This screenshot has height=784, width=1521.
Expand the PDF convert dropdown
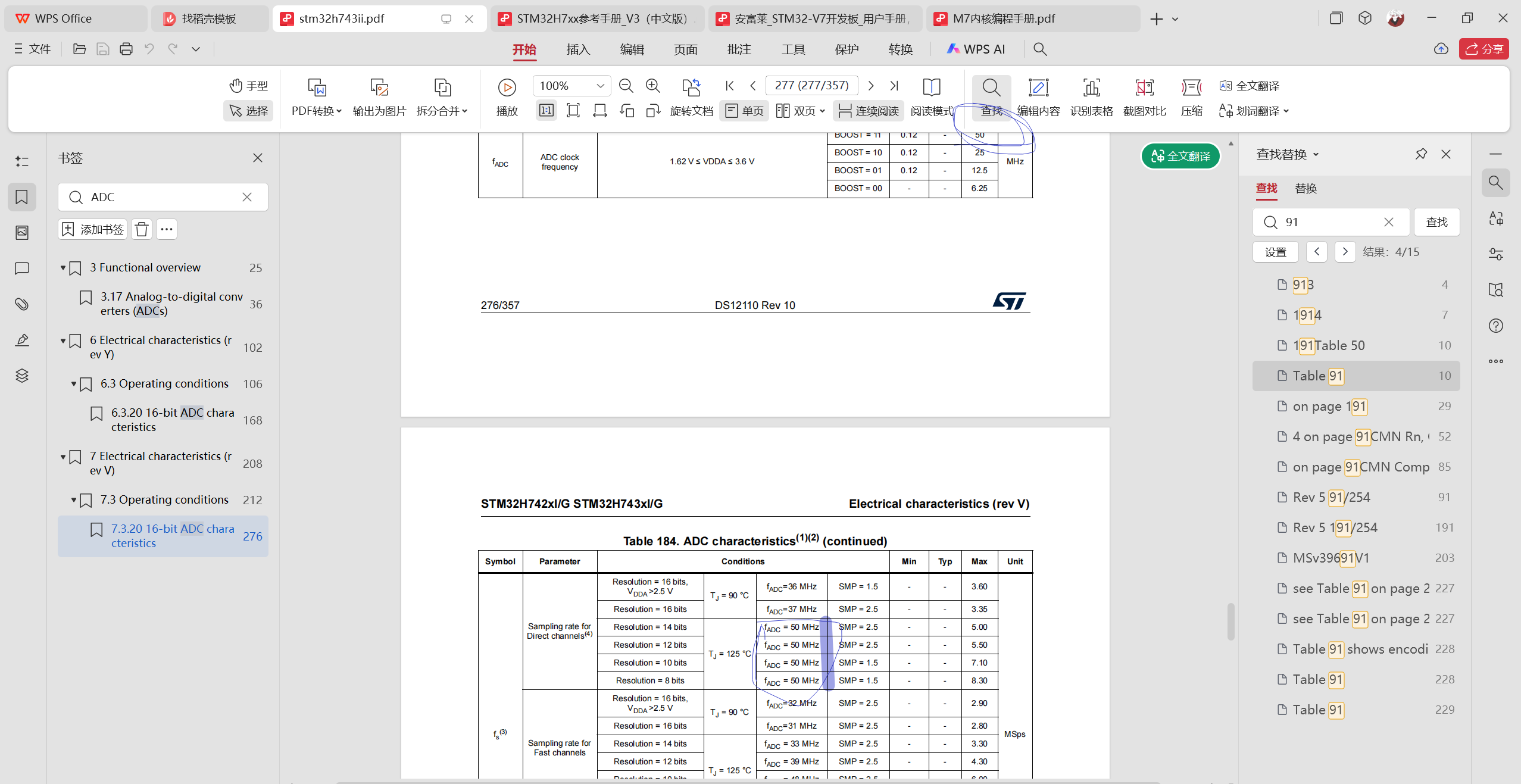(317, 111)
